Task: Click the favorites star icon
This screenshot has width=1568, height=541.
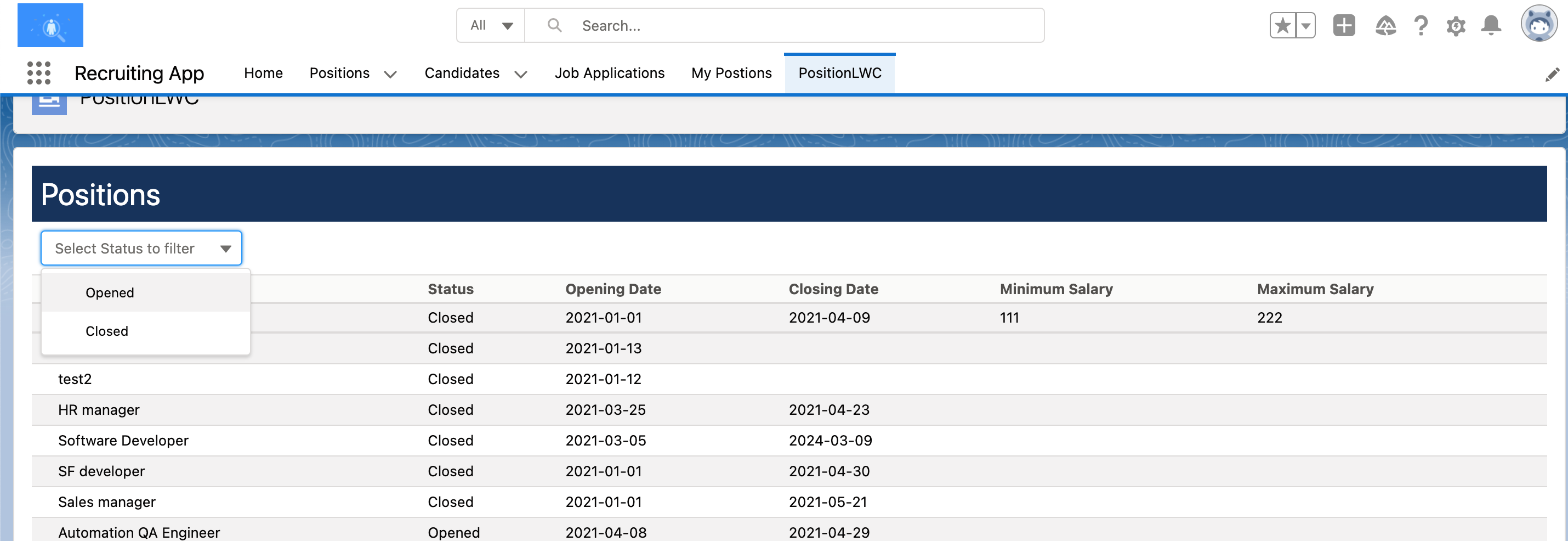Action: coord(1282,26)
